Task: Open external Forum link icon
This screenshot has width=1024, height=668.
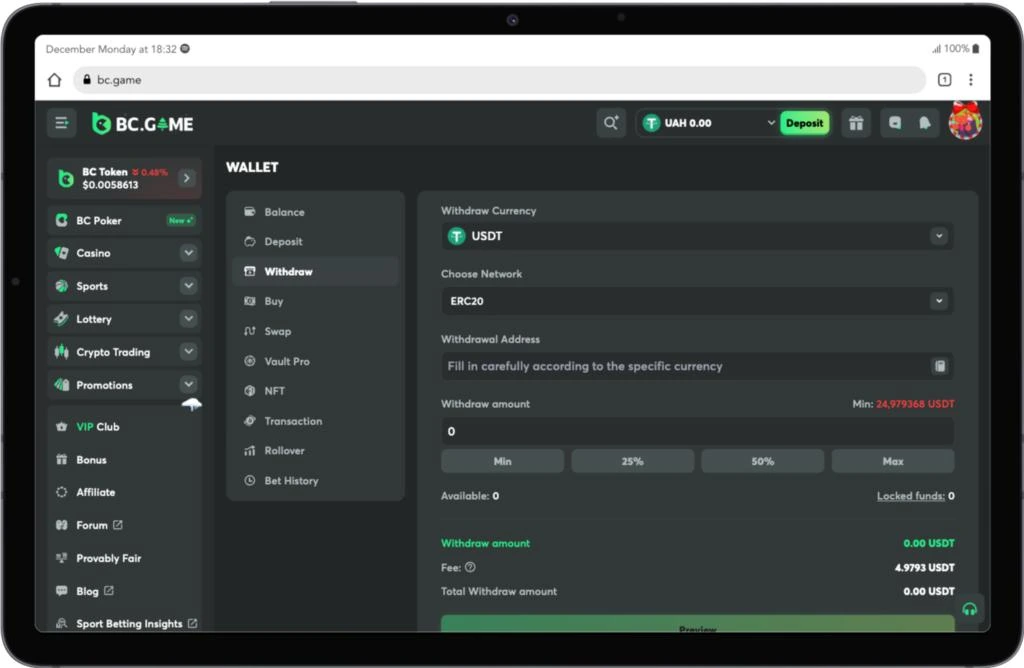Action: (x=118, y=525)
